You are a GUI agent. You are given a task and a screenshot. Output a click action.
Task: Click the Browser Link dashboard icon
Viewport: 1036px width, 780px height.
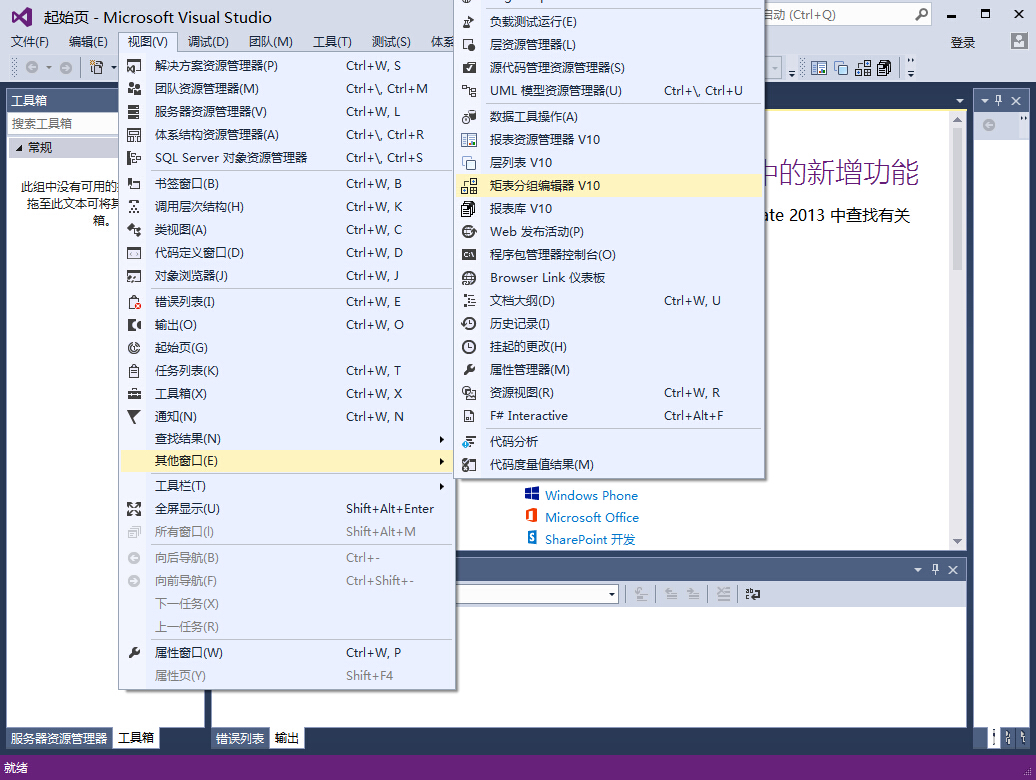(469, 278)
